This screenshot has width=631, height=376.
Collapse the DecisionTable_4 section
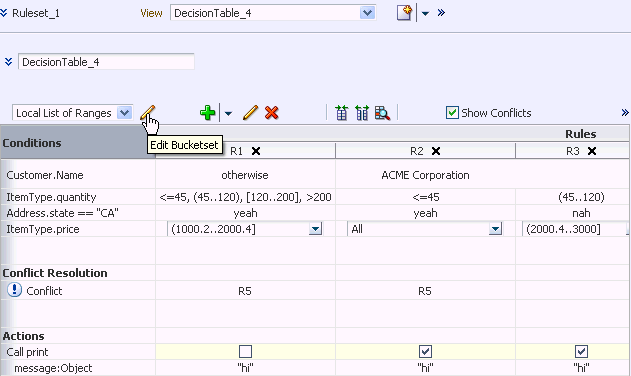tap(8, 62)
